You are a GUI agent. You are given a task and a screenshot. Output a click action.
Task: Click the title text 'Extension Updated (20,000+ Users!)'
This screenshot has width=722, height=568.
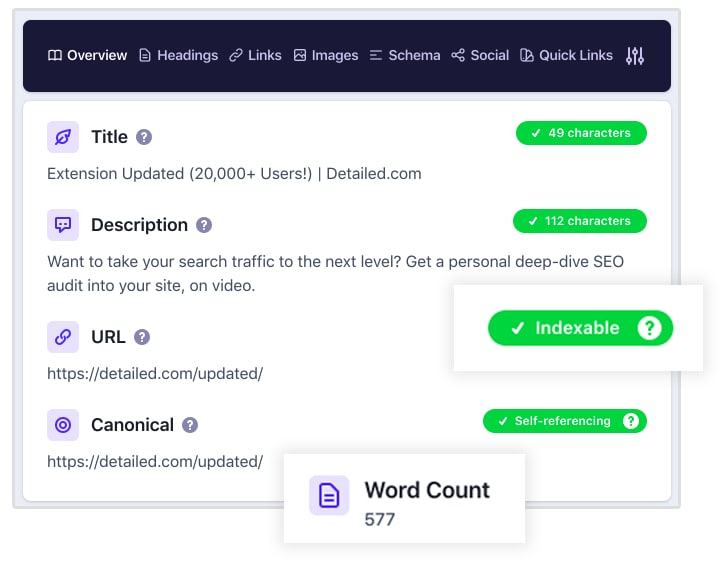point(180,174)
